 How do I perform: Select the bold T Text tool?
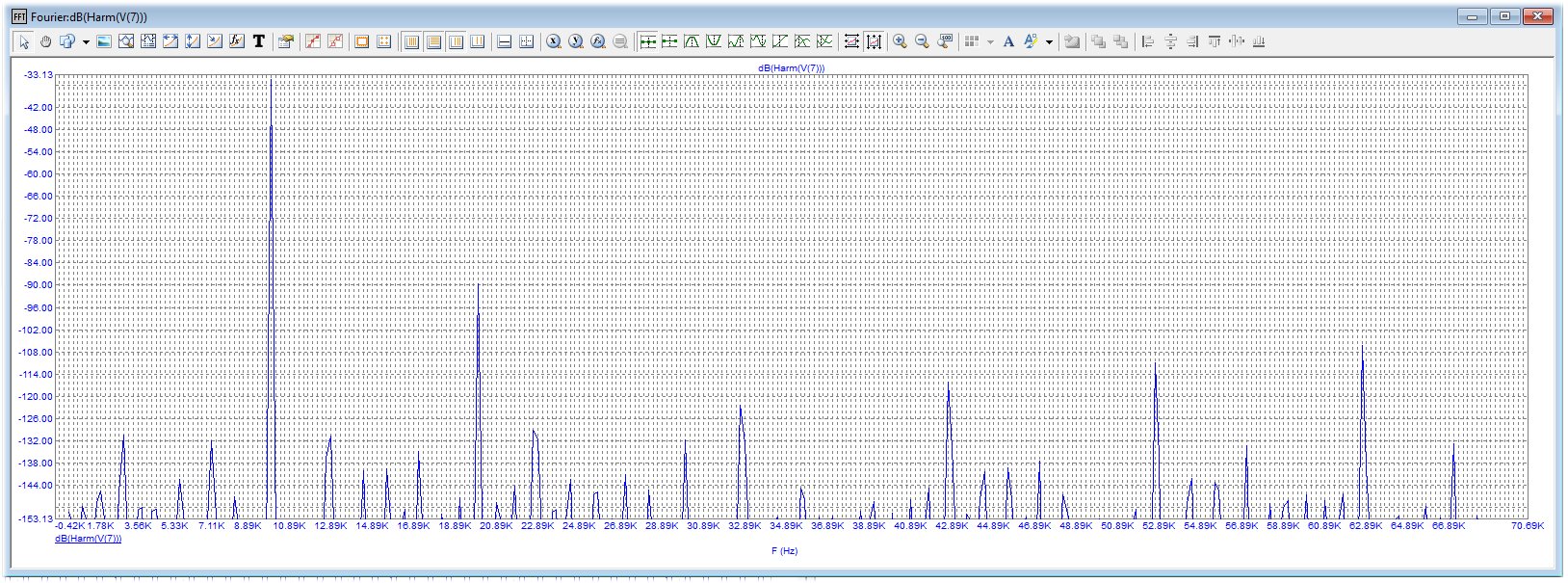pos(258,41)
